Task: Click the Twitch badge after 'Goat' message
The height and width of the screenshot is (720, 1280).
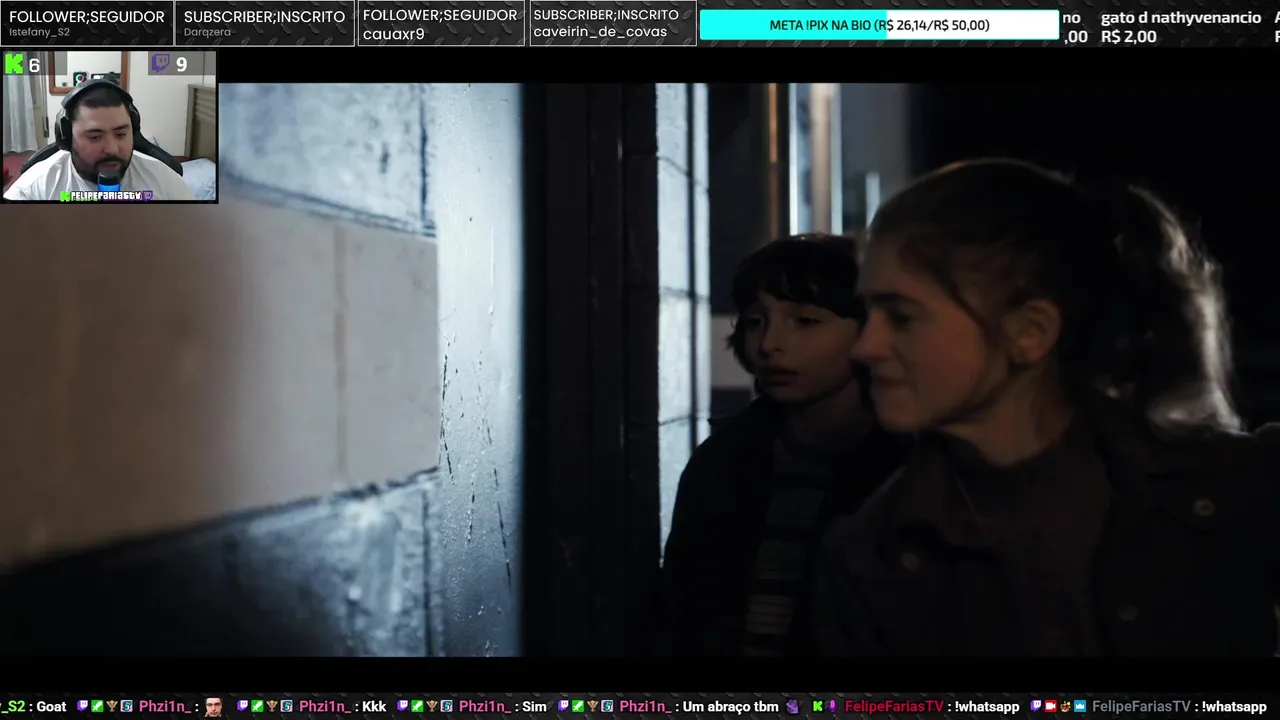Action: click(x=83, y=707)
